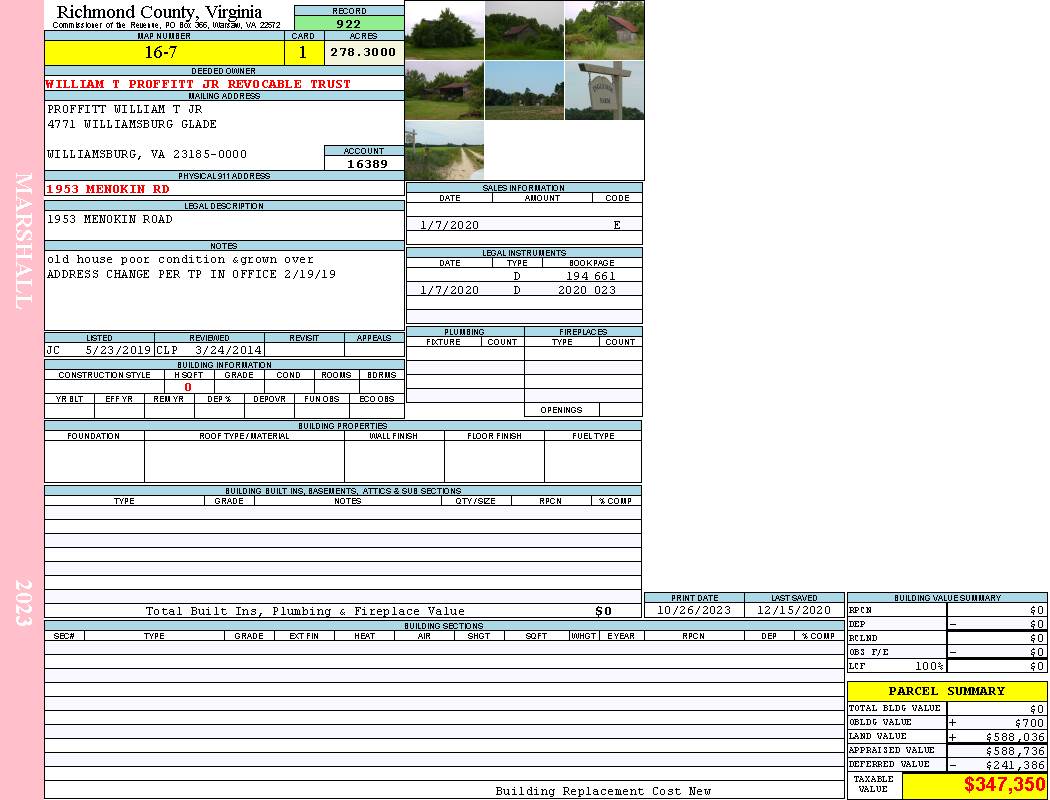Screen dimensions: 1050x800
Task: Click the yellow Parcel Summary header
Action: [x=946, y=691]
